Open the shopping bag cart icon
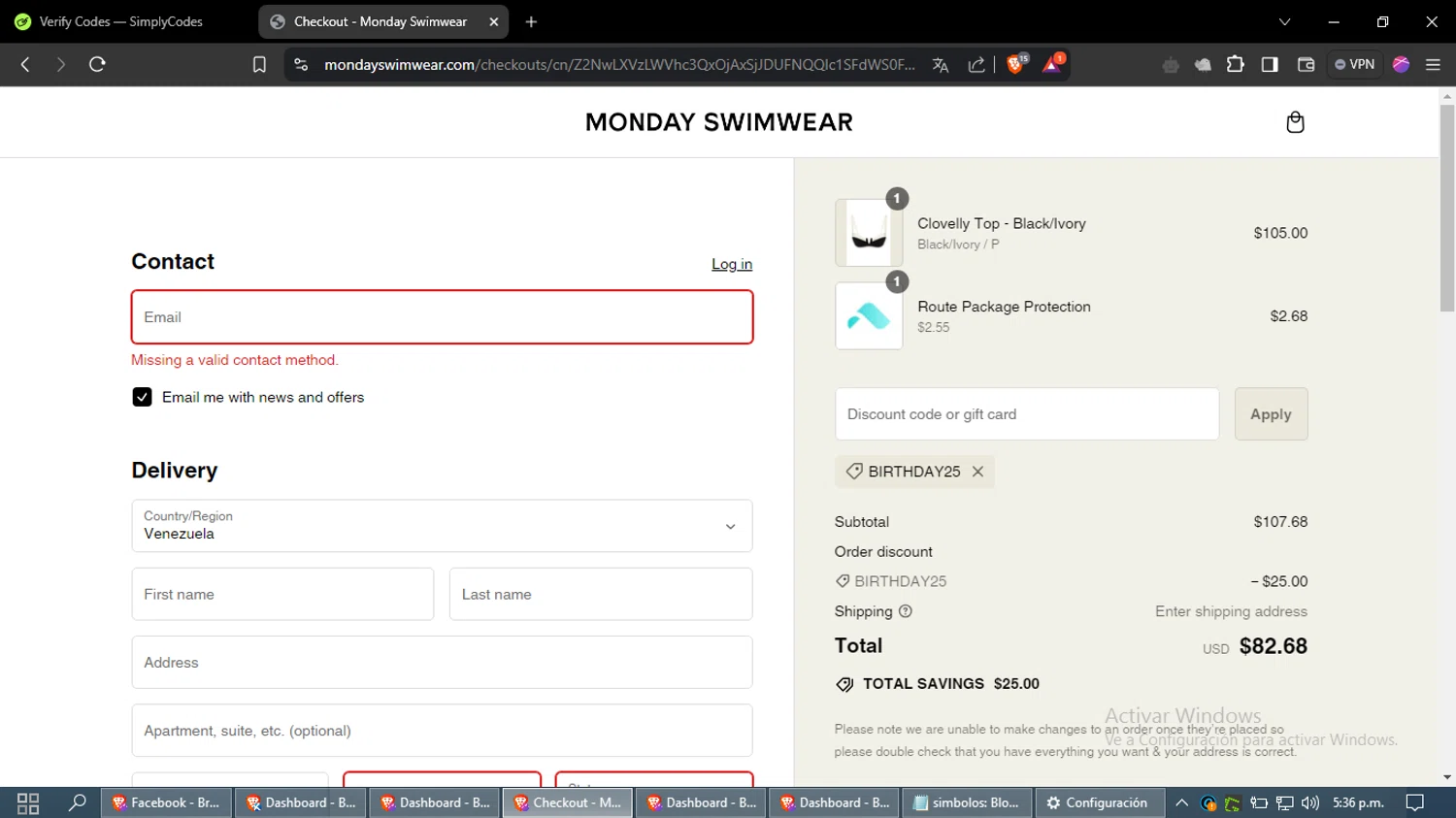1456x818 pixels. [x=1295, y=122]
